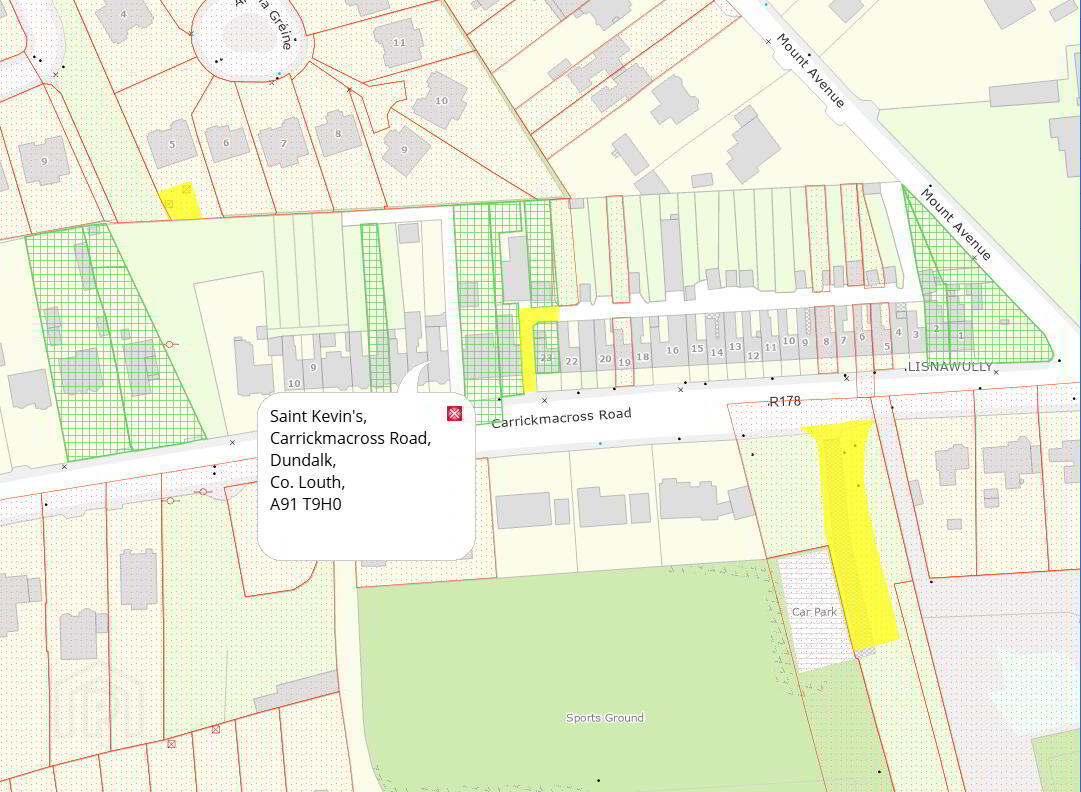1081x792 pixels.
Task: Click the small yellow parcel below house 5
Action: coord(180,201)
